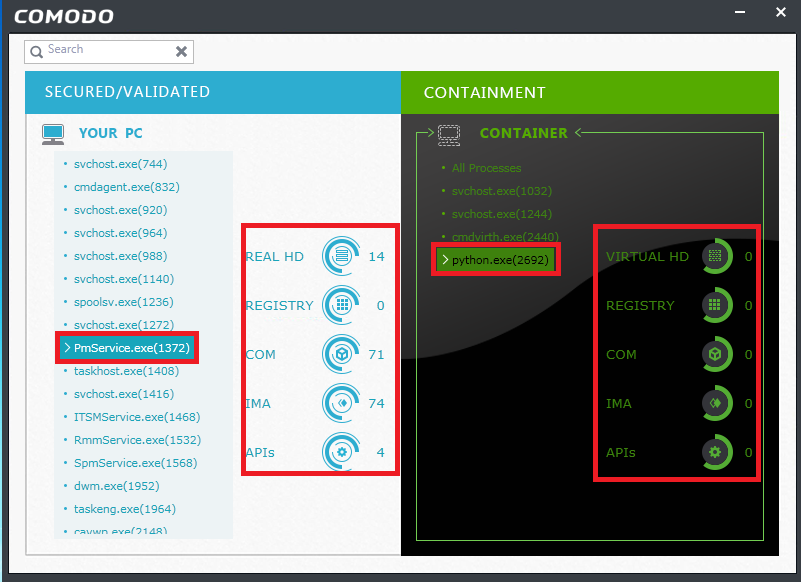Click the green APIs gear icon

717,452
